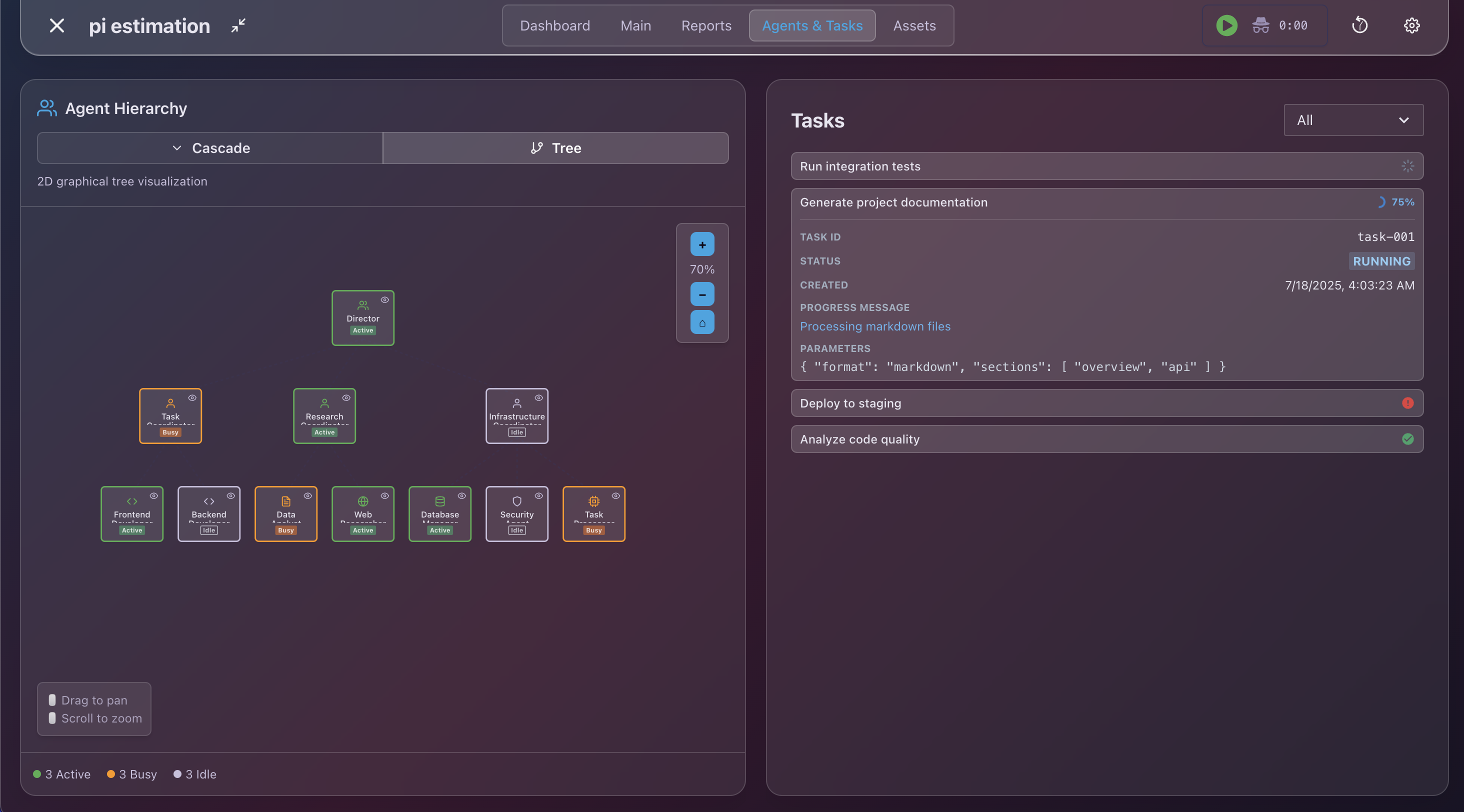The image size is (1464, 812).
Task: Collapse the pi estimation header panel
Action: (x=238, y=25)
